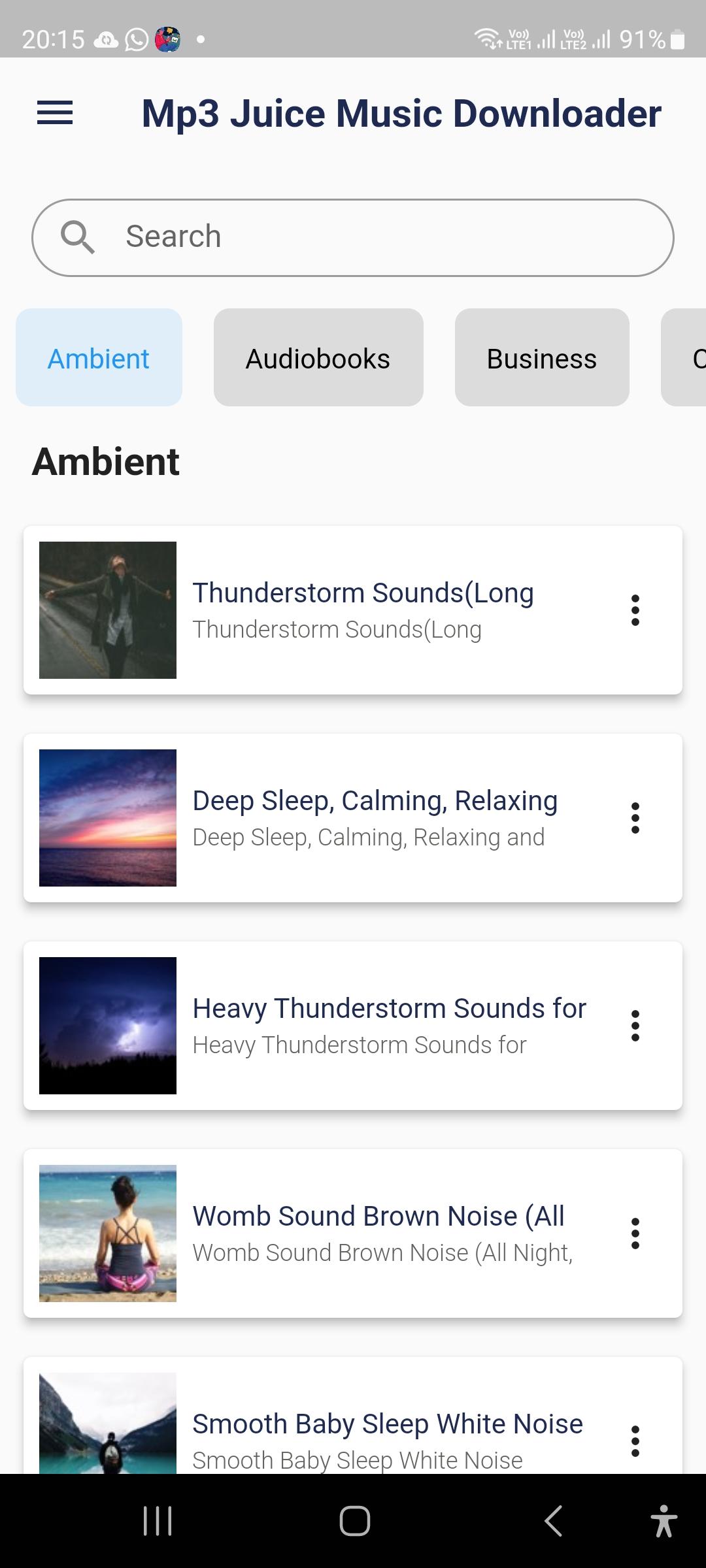Tap the Android home button
The width and height of the screenshot is (706, 1568).
[354, 1521]
